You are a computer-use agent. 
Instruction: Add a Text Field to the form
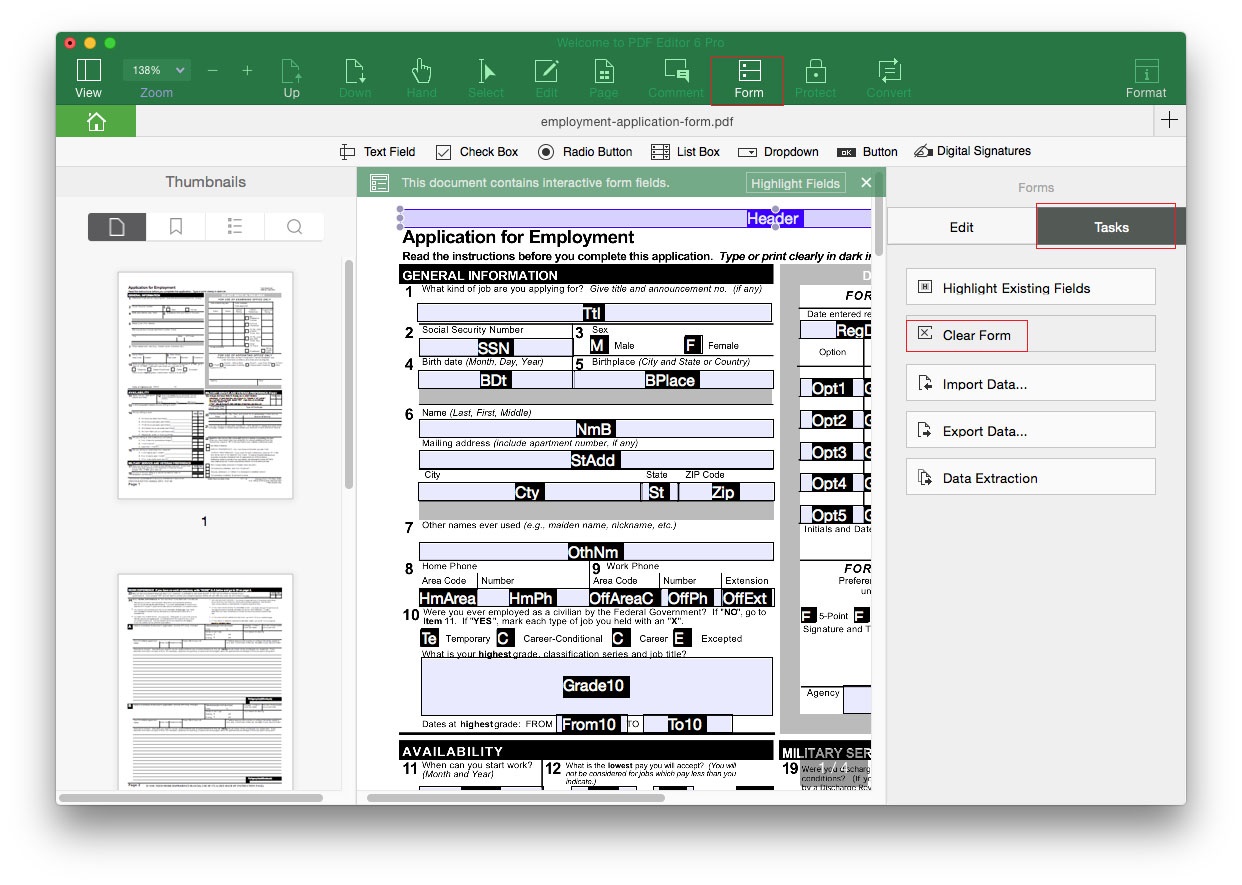(378, 152)
